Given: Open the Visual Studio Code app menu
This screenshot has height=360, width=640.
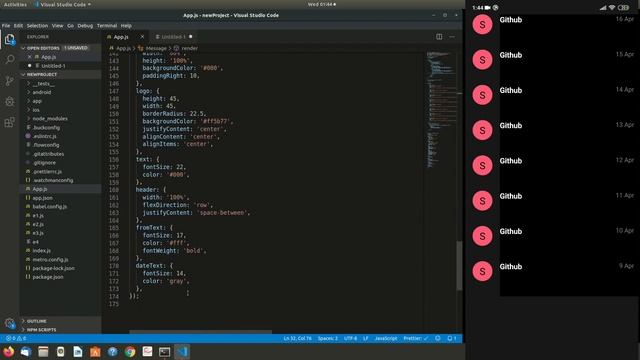Looking at the screenshot, I should point(62,4).
